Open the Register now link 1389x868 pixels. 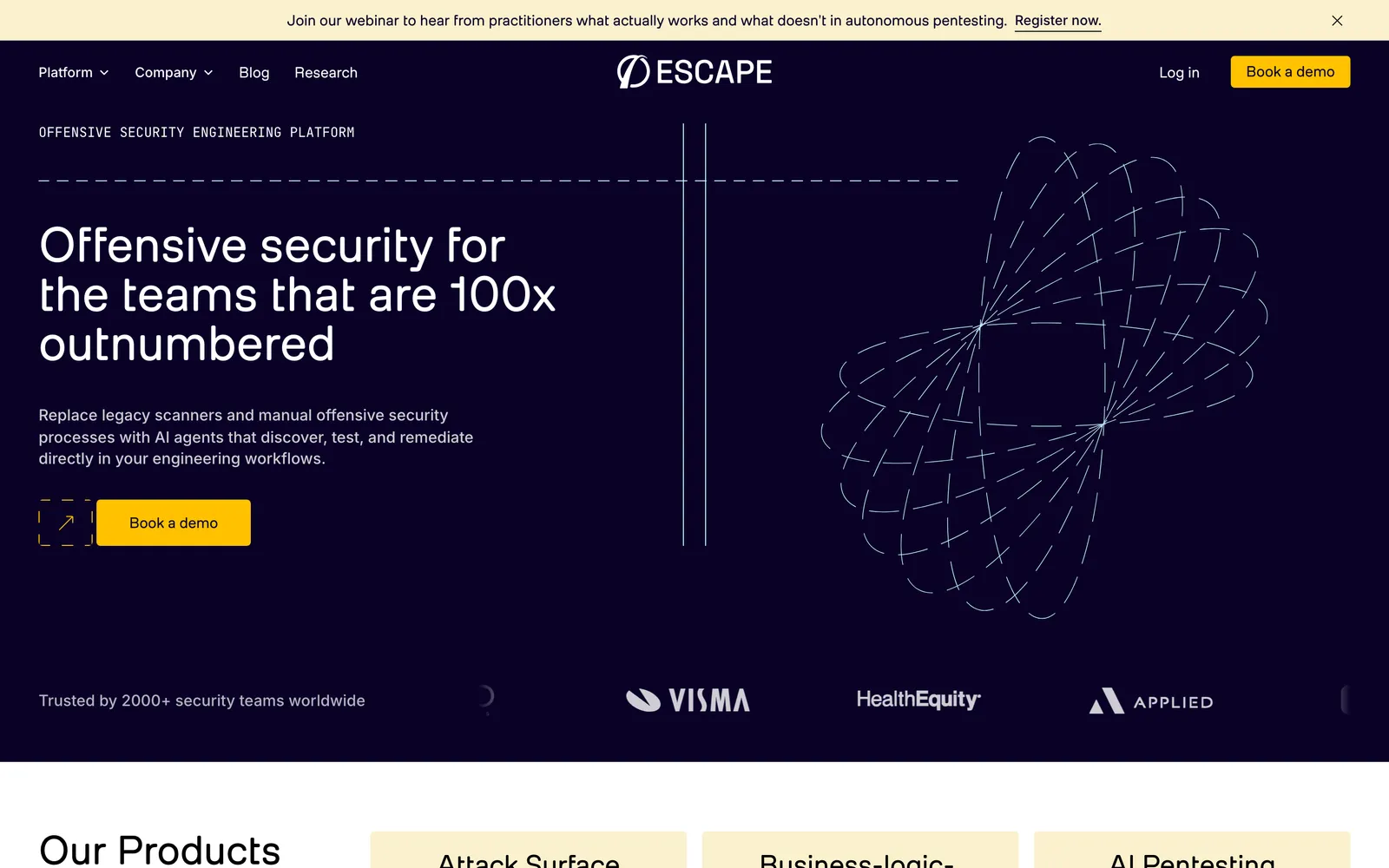(x=1057, y=21)
